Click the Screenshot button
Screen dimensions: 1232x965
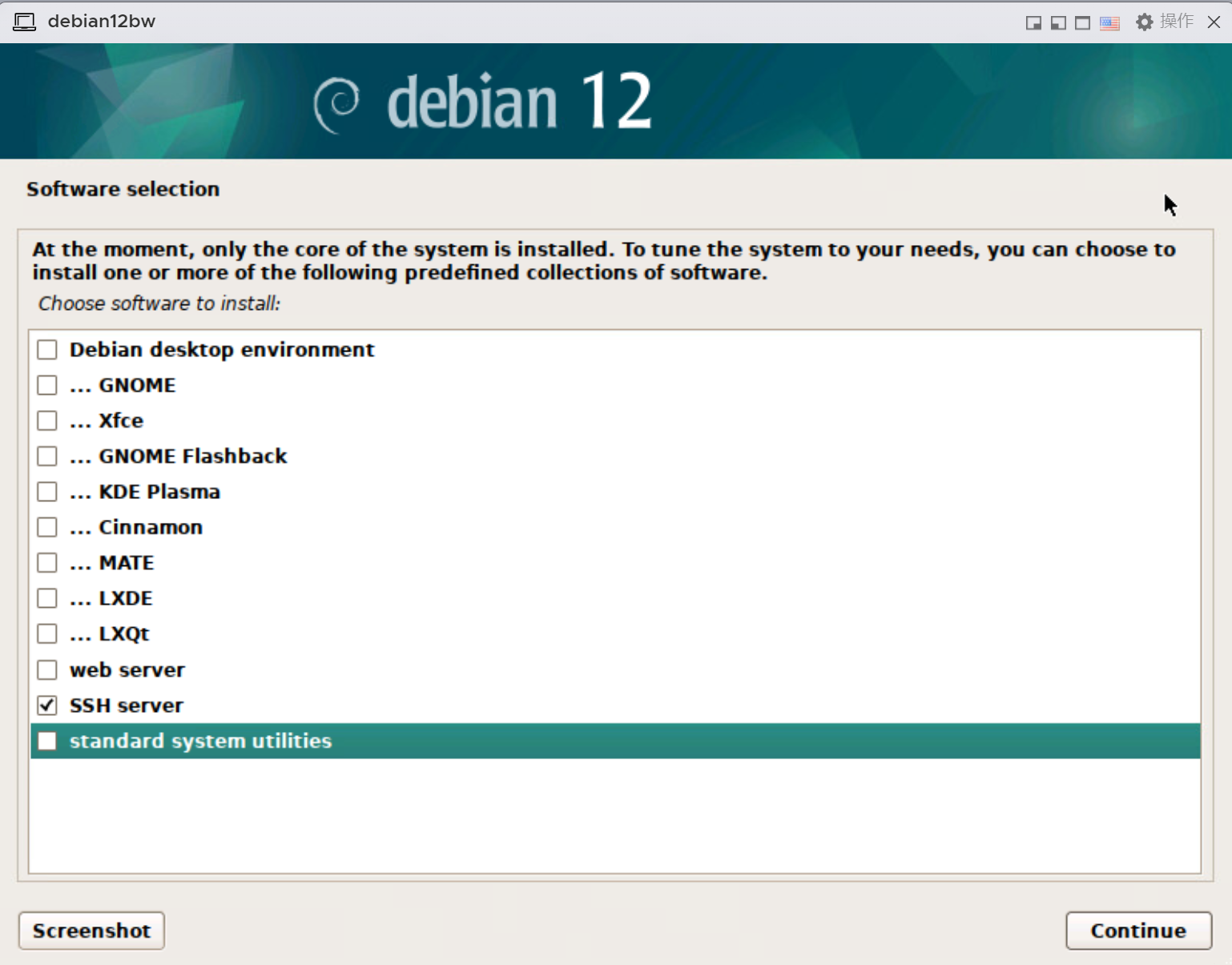tap(91, 931)
